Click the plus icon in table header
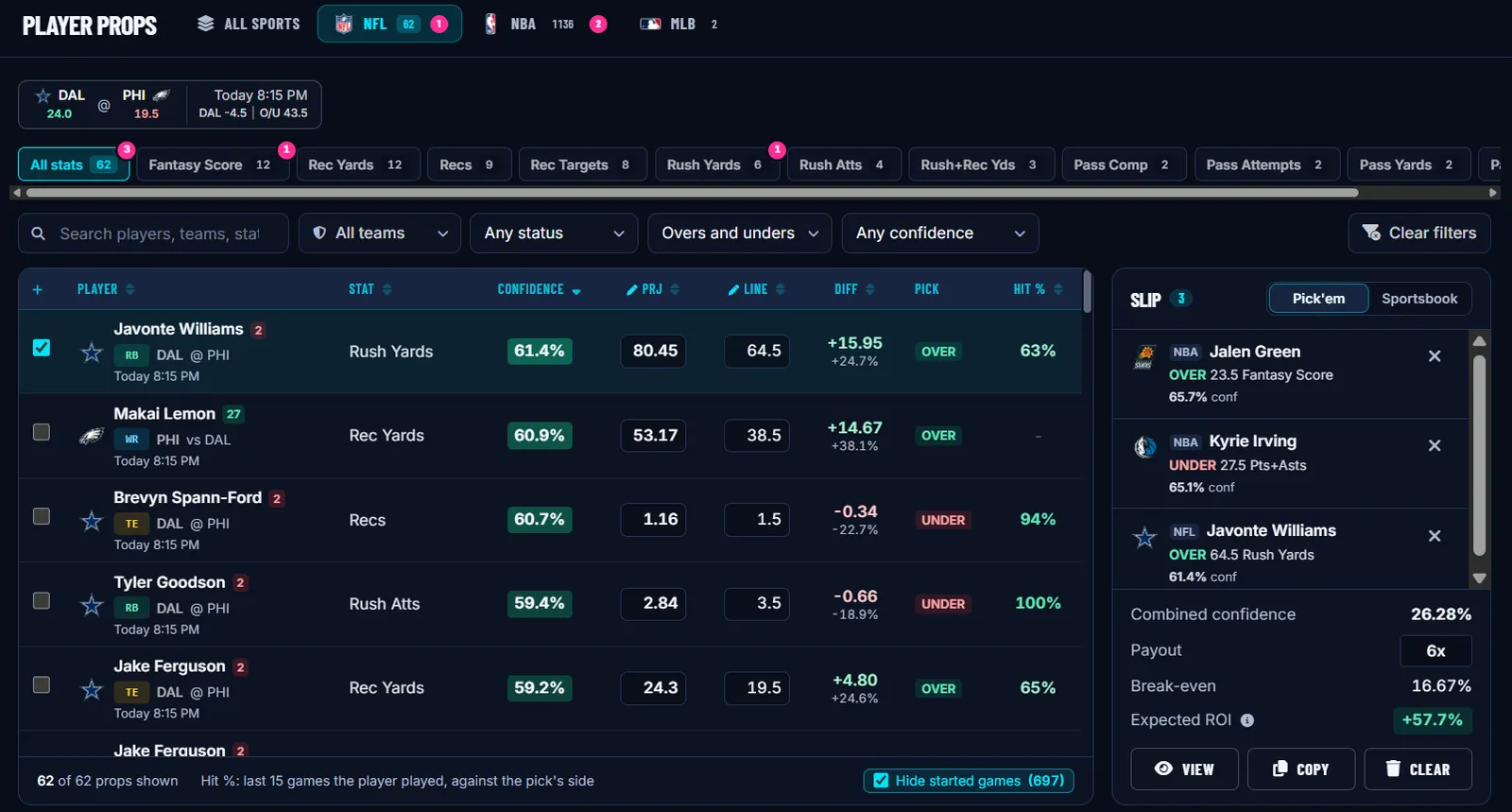Image resolution: width=1512 pixels, height=812 pixels. pyautogui.click(x=37, y=289)
